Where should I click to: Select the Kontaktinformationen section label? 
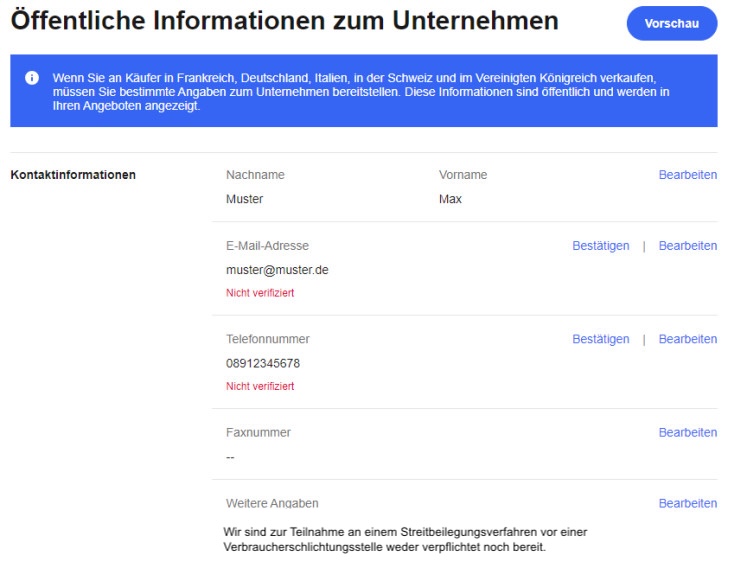coord(73,175)
